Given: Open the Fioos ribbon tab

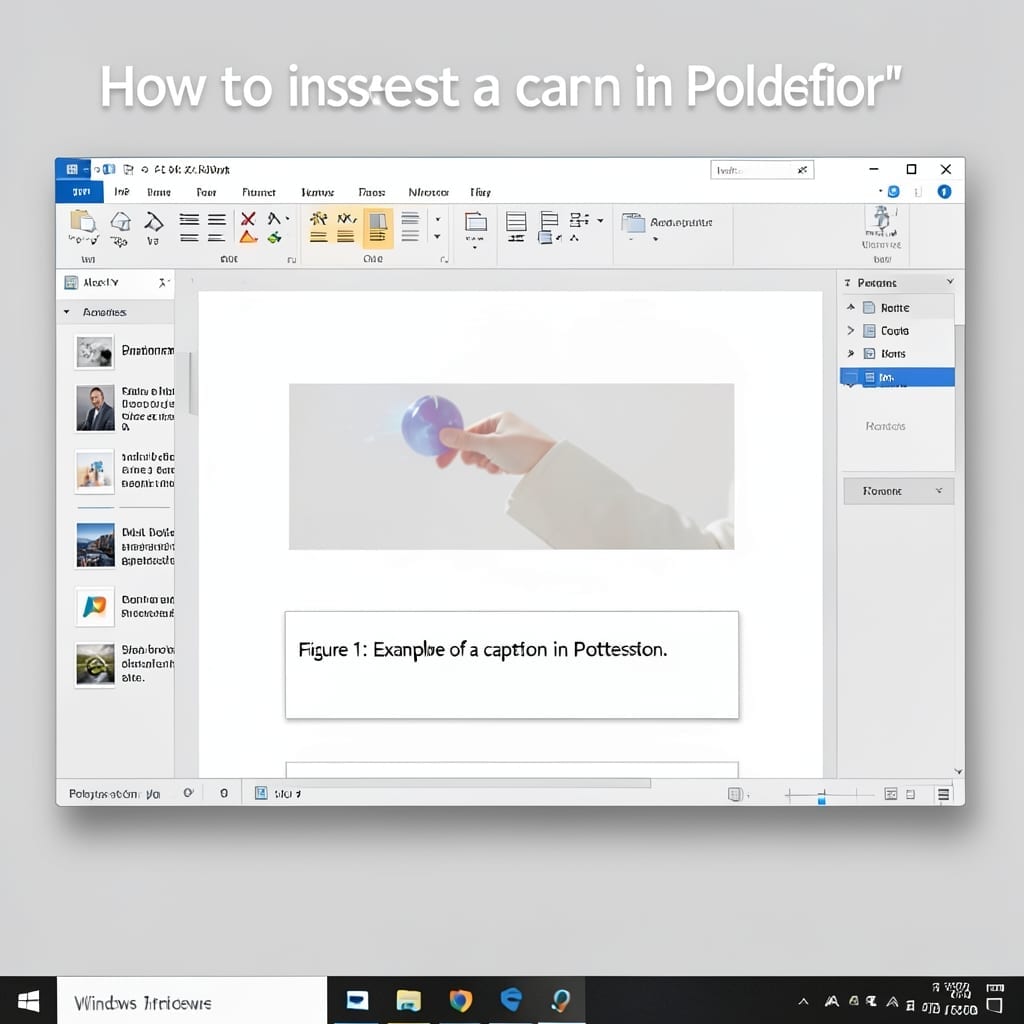Looking at the screenshot, I should point(372,192).
